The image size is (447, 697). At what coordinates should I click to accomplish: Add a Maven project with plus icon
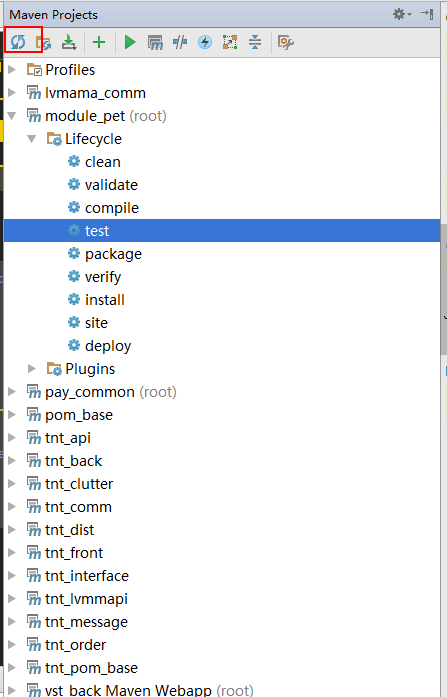click(99, 42)
